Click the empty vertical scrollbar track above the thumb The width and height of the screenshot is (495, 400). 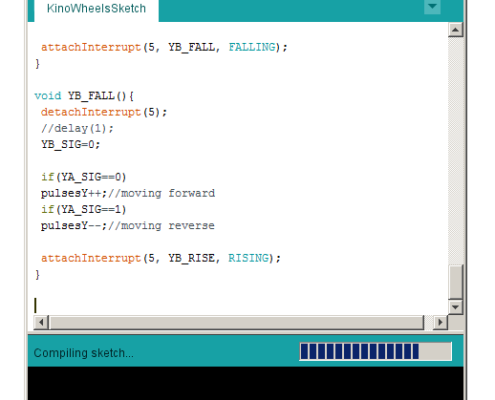tap(455, 151)
